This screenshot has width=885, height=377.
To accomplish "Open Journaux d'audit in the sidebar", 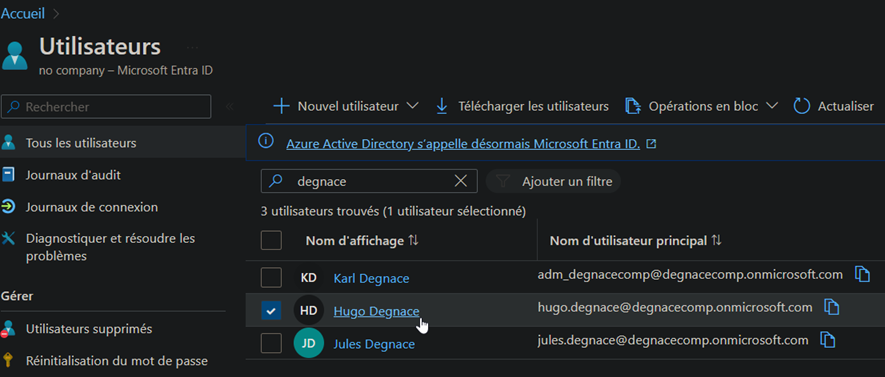I will click(x=73, y=175).
